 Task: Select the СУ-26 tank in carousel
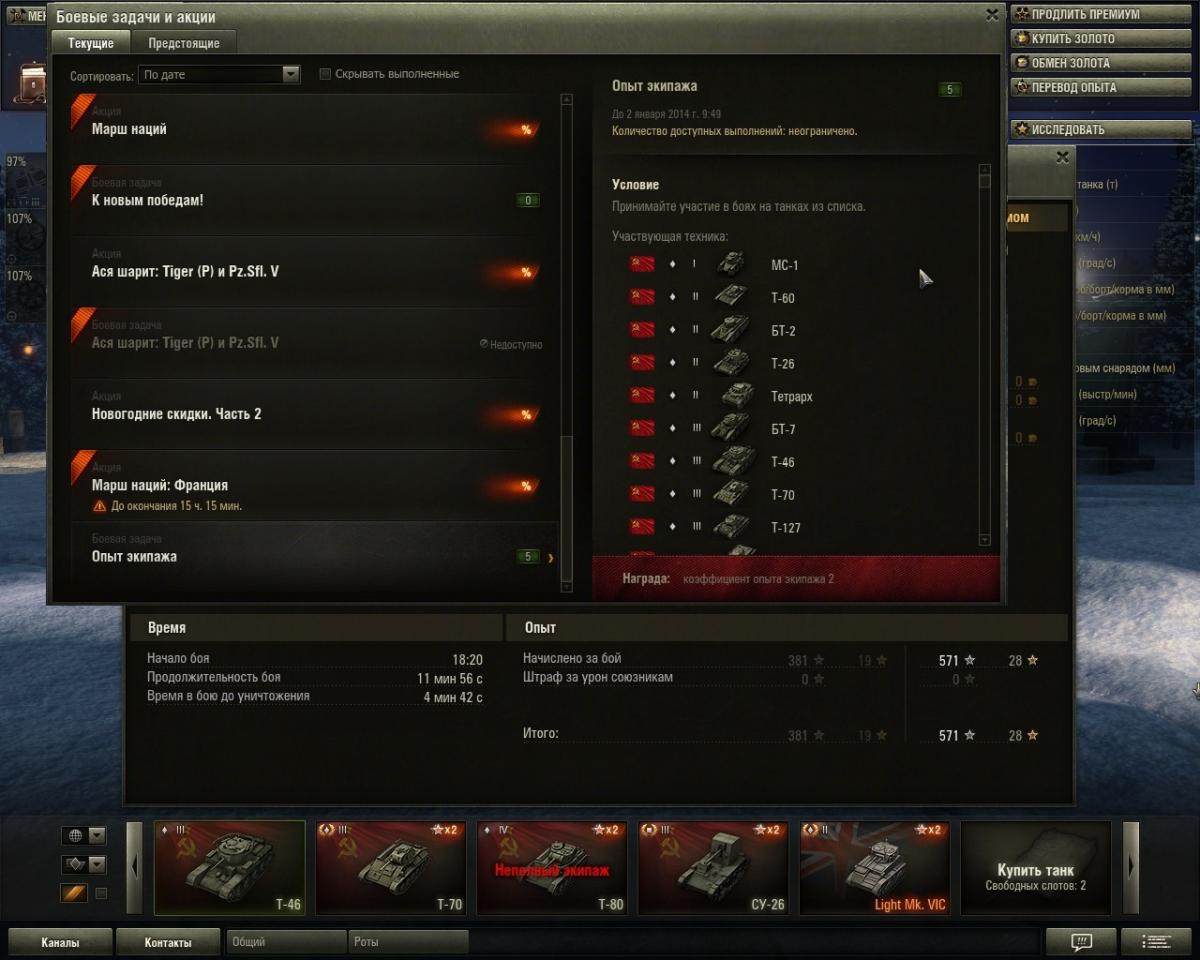click(x=714, y=868)
